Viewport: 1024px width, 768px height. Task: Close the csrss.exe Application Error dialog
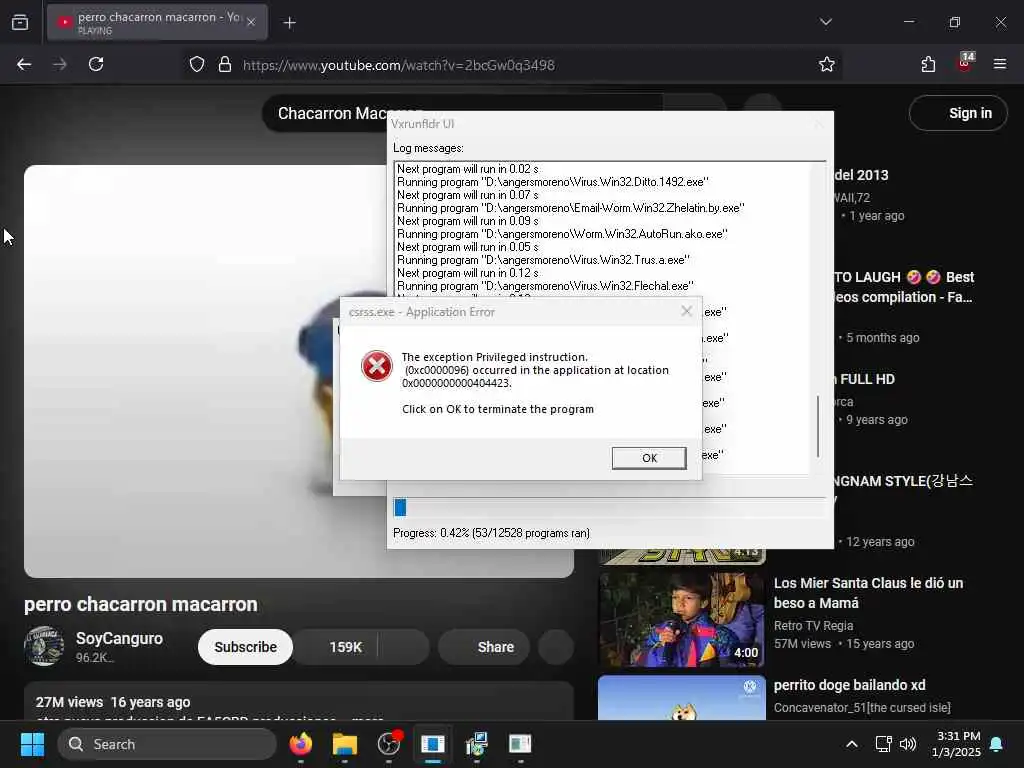686,311
